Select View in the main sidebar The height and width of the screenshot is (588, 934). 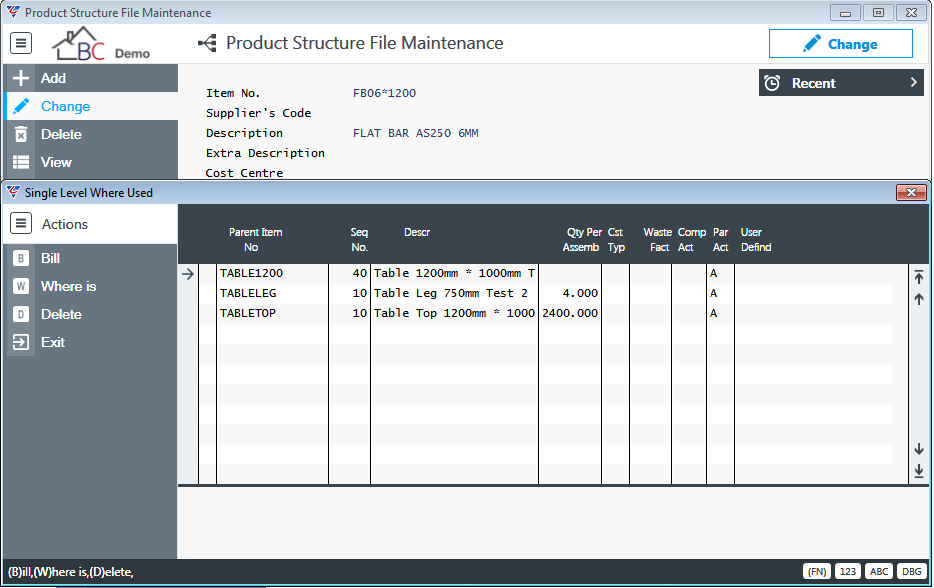pos(91,162)
